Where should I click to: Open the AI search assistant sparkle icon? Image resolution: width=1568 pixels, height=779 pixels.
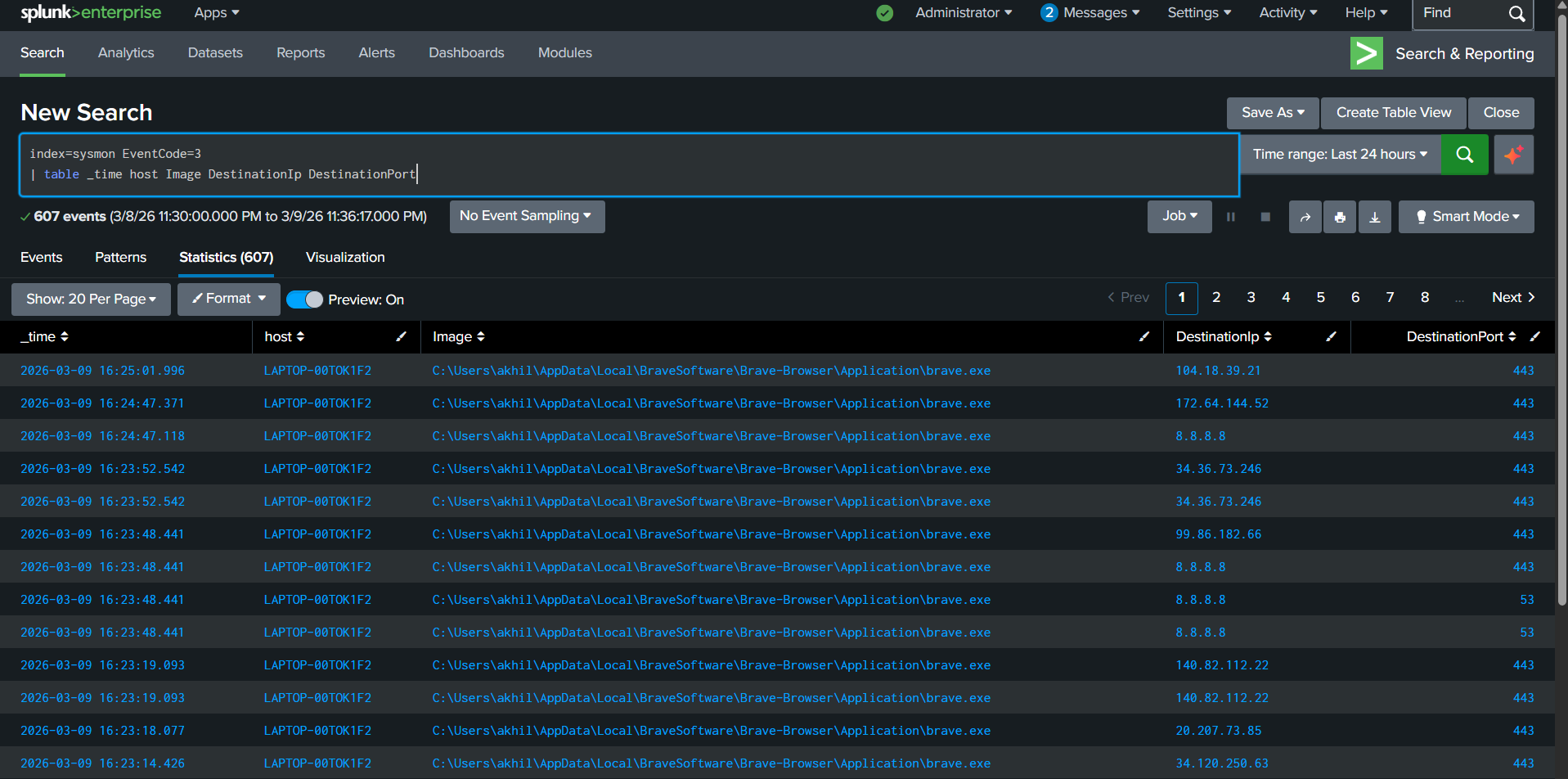click(1512, 154)
